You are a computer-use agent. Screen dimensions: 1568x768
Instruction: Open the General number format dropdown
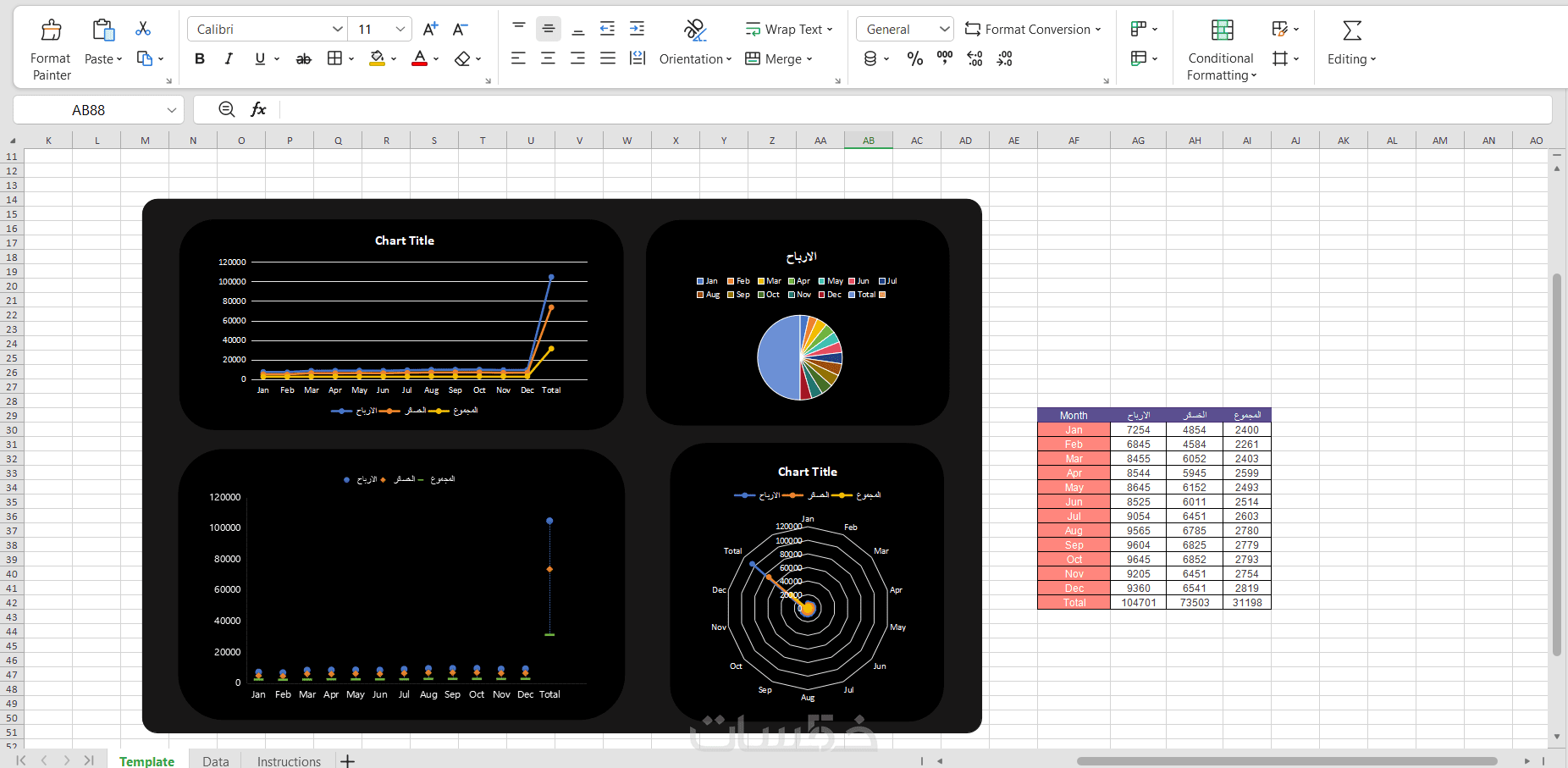[945, 29]
